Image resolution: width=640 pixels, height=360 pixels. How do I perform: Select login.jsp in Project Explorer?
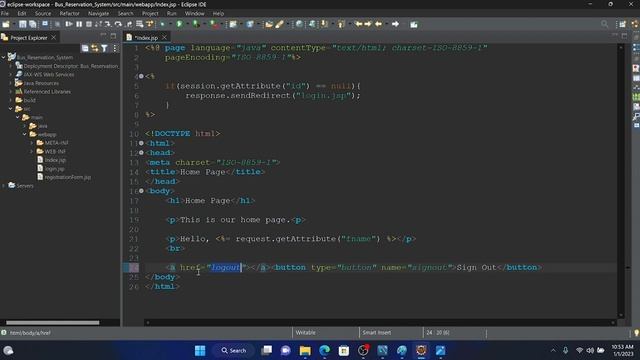point(54,169)
